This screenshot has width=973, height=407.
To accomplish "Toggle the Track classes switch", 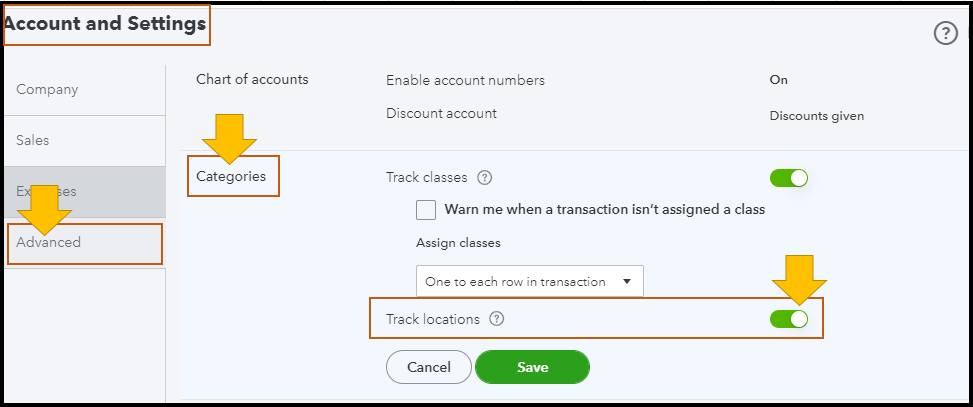I will click(x=788, y=178).
